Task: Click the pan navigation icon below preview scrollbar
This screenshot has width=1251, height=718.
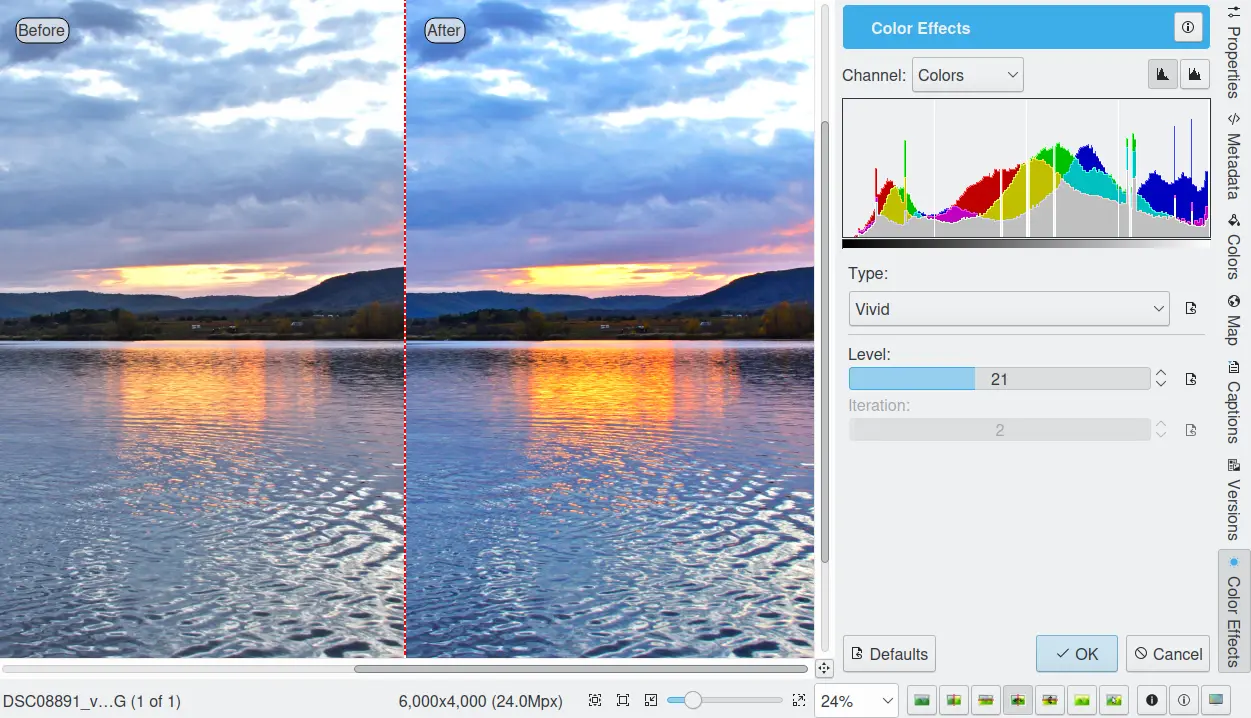Action: [824, 668]
